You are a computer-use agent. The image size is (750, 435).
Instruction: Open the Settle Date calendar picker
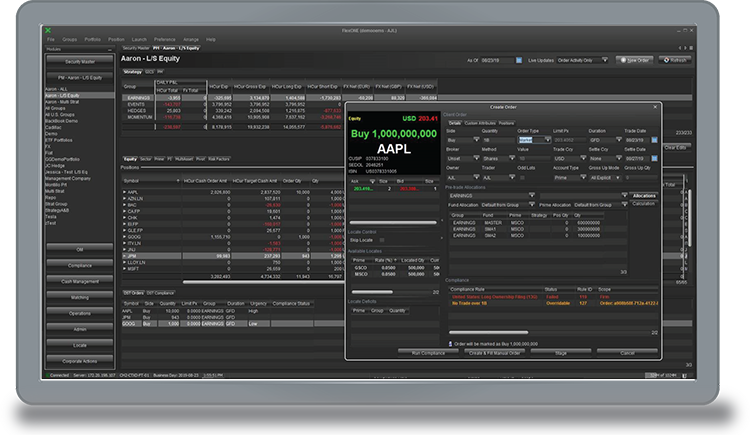(x=654, y=158)
